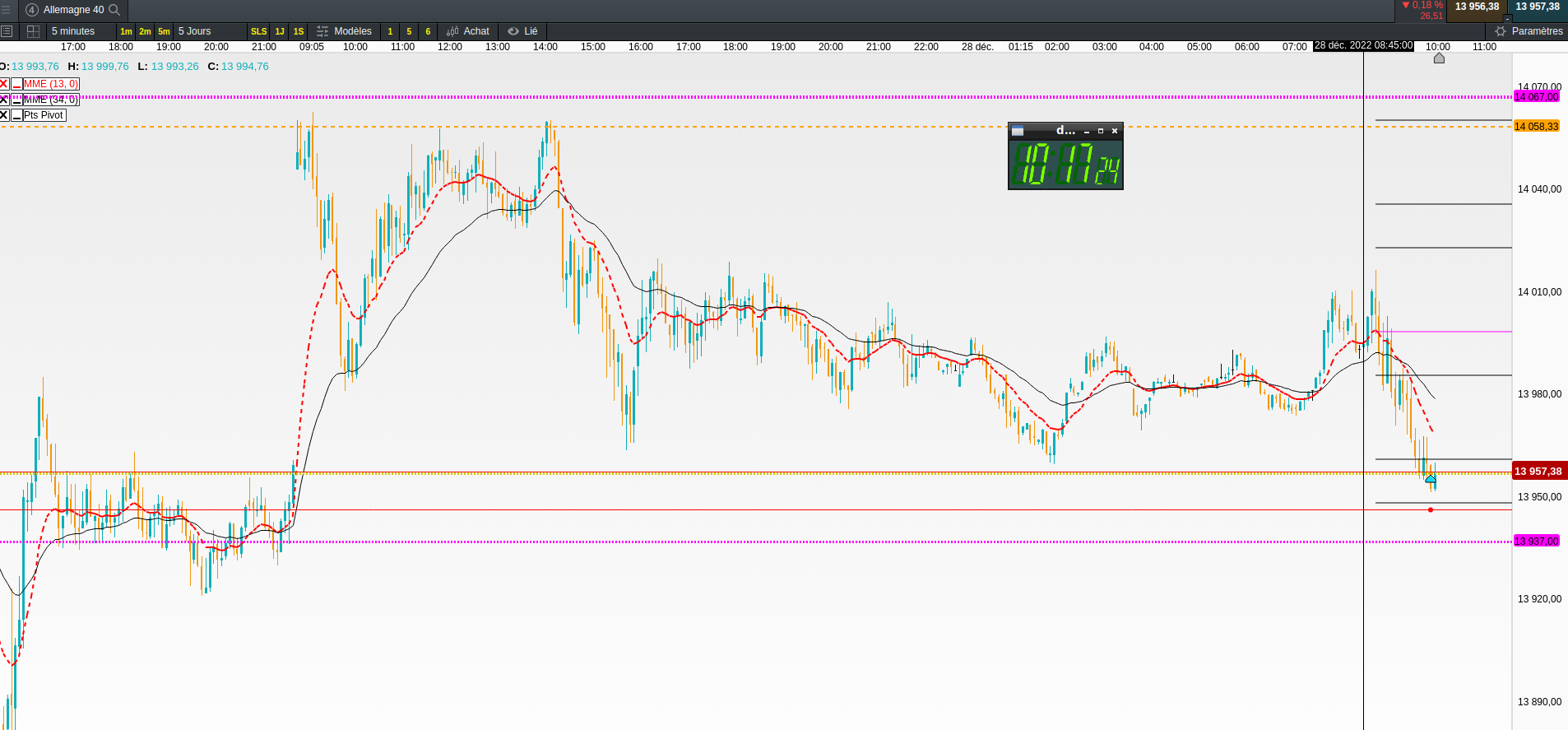
Task: Click the Open value 13 993,76
Action: [x=35, y=67]
